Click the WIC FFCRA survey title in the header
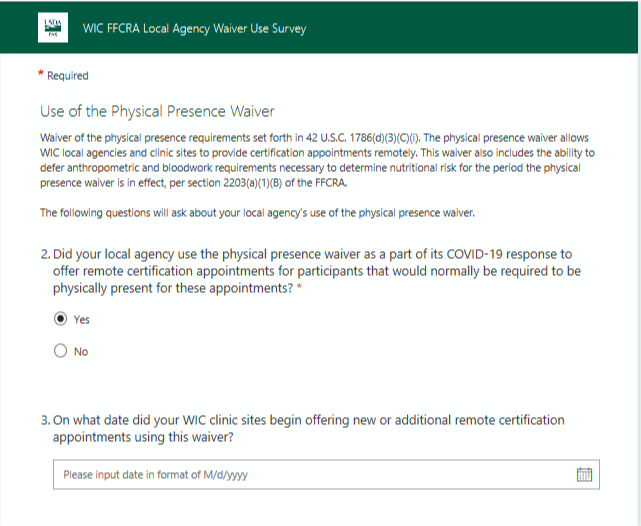 click(194, 28)
